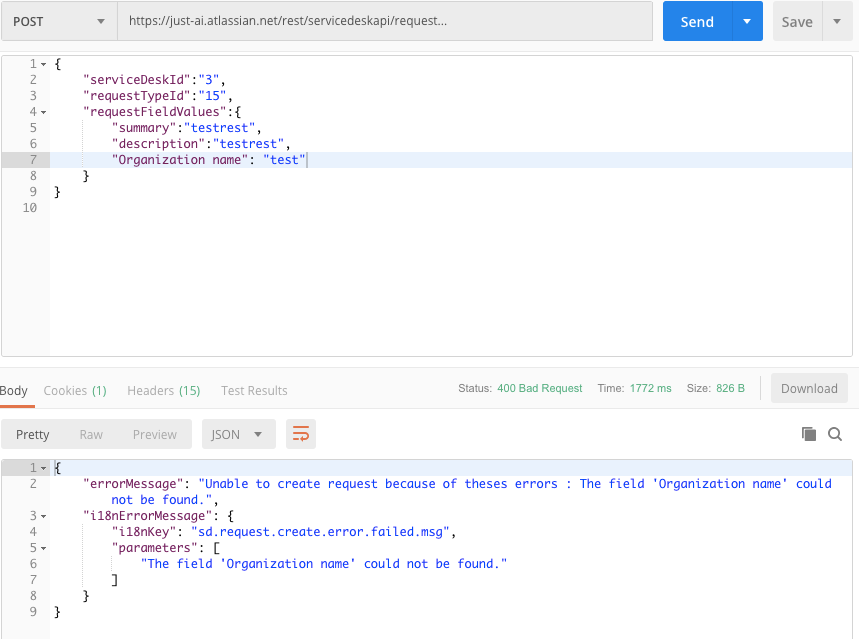
Task: Collapse the parameters array in the response
Action: click(x=44, y=548)
